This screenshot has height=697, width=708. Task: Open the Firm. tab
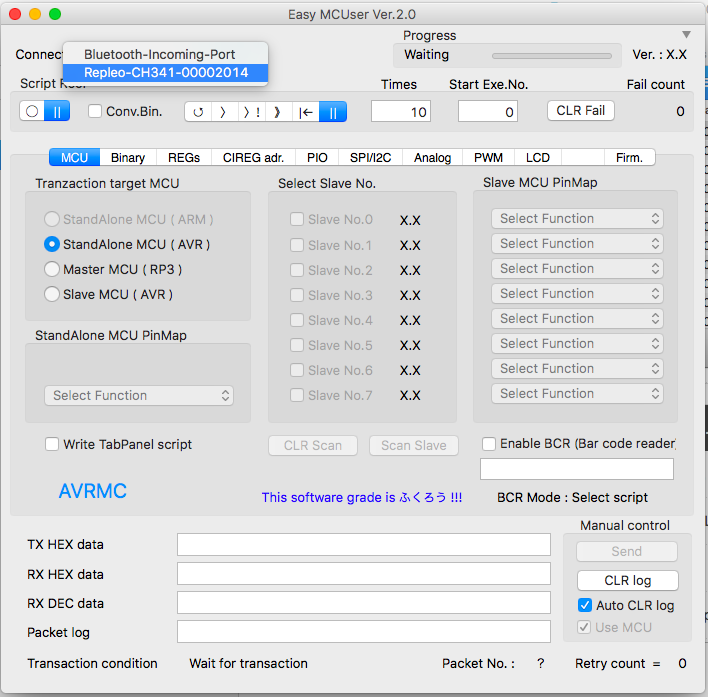click(629, 158)
